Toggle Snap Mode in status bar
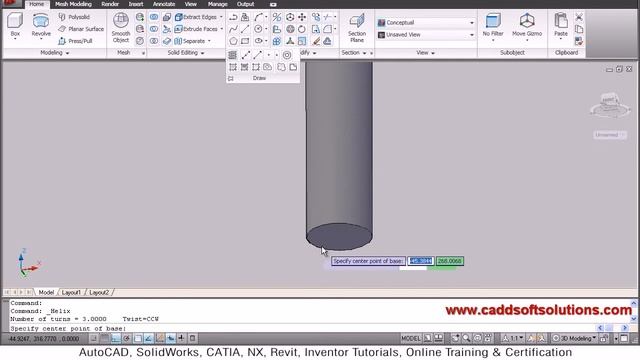 [x=94, y=338]
